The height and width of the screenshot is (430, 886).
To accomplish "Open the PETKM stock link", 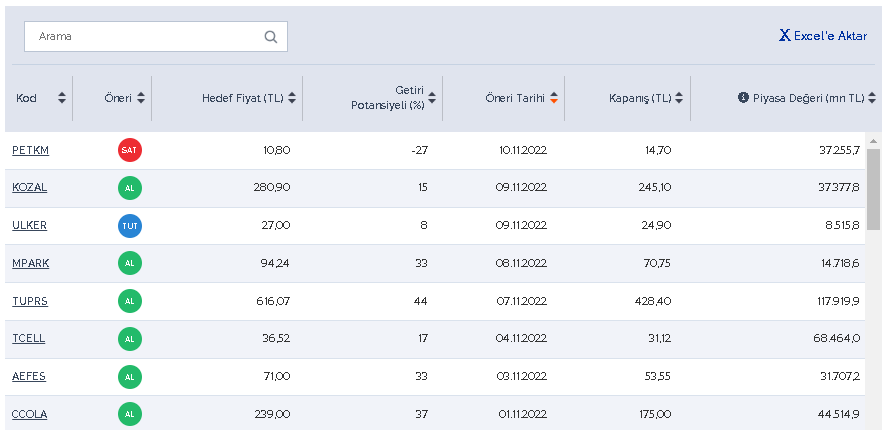I will (30, 150).
